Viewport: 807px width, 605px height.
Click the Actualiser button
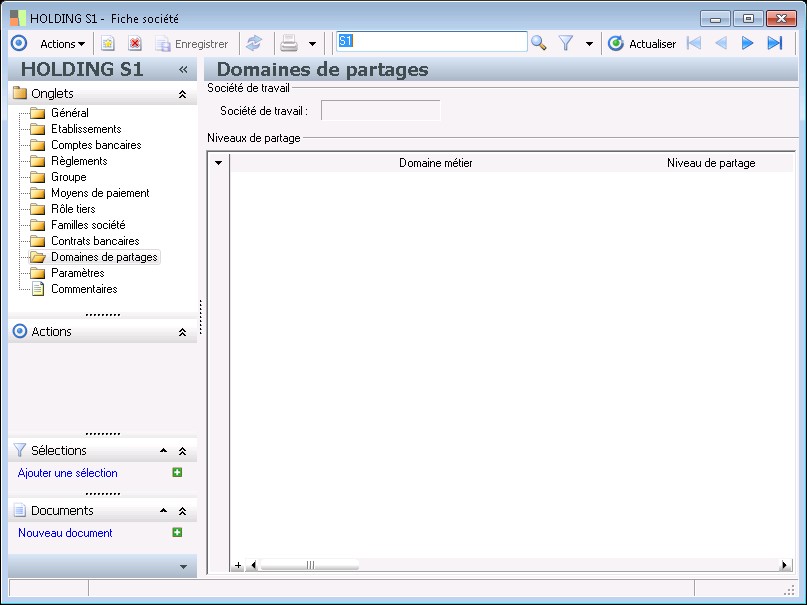[x=642, y=44]
